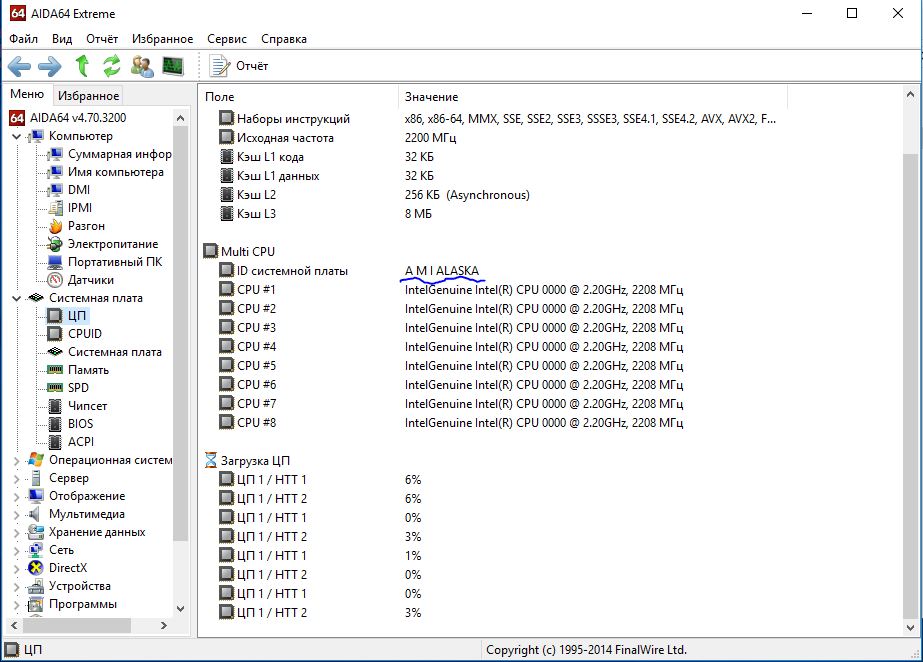Open the users icon in the toolbar
923x662 pixels.
click(x=142, y=66)
